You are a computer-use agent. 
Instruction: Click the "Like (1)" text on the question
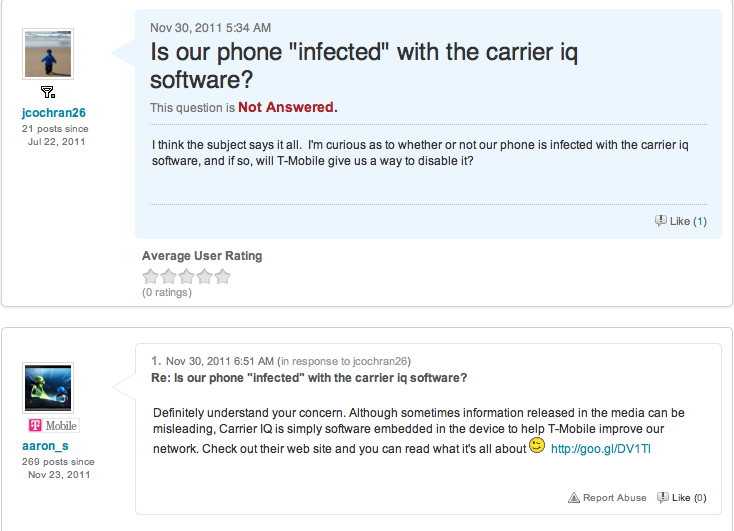(x=688, y=221)
